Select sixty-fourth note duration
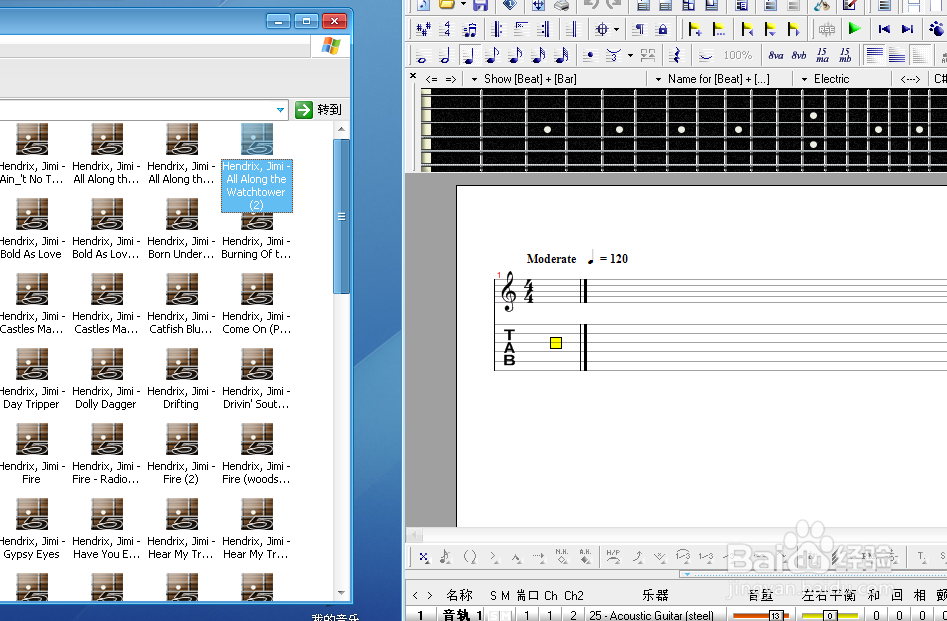 (562, 56)
